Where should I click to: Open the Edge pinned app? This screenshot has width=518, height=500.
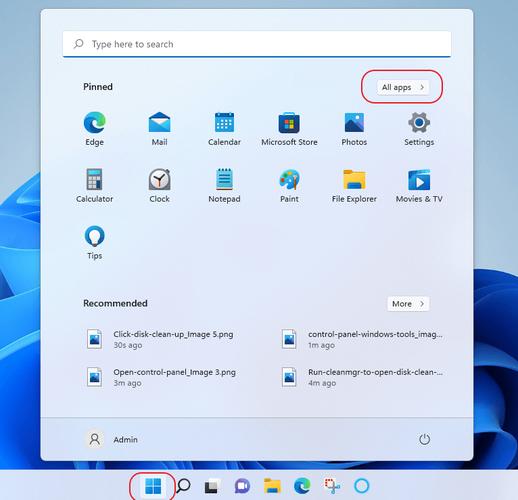[x=94, y=129]
